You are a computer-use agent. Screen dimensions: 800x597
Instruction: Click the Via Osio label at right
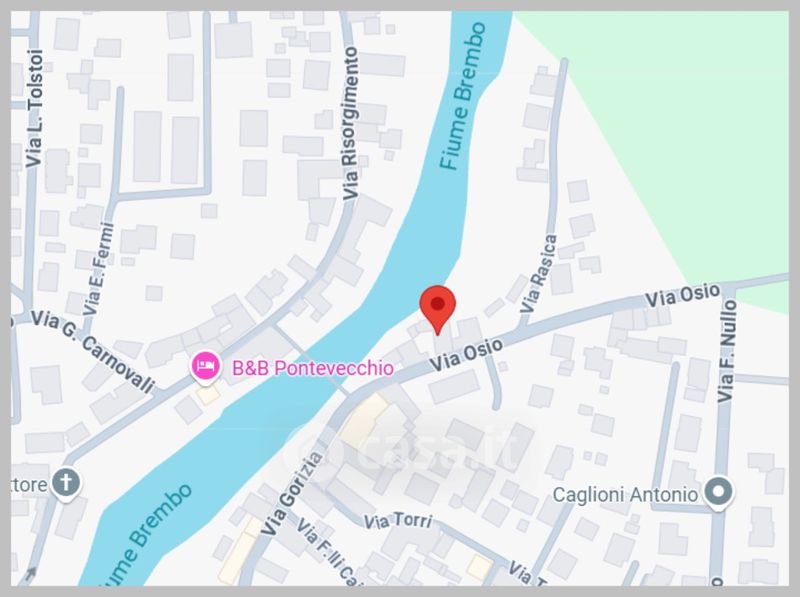tap(683, 295)
